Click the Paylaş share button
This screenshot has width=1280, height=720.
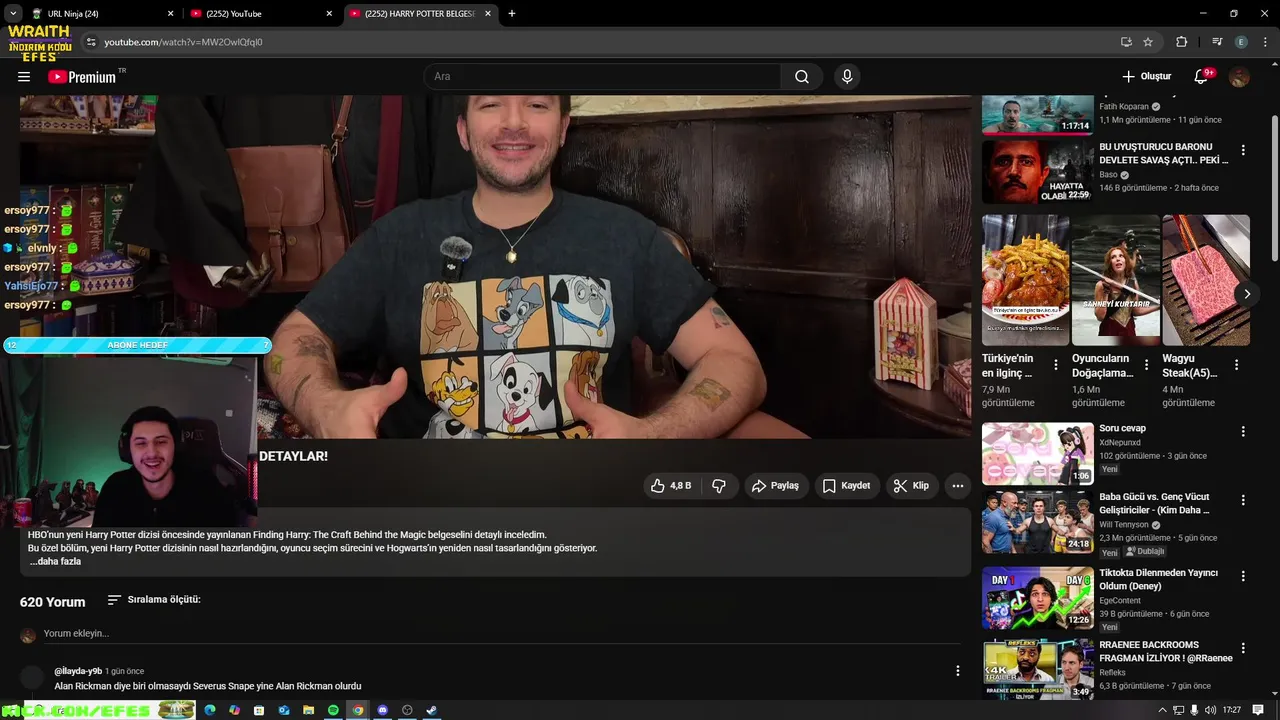click(775, 486)
